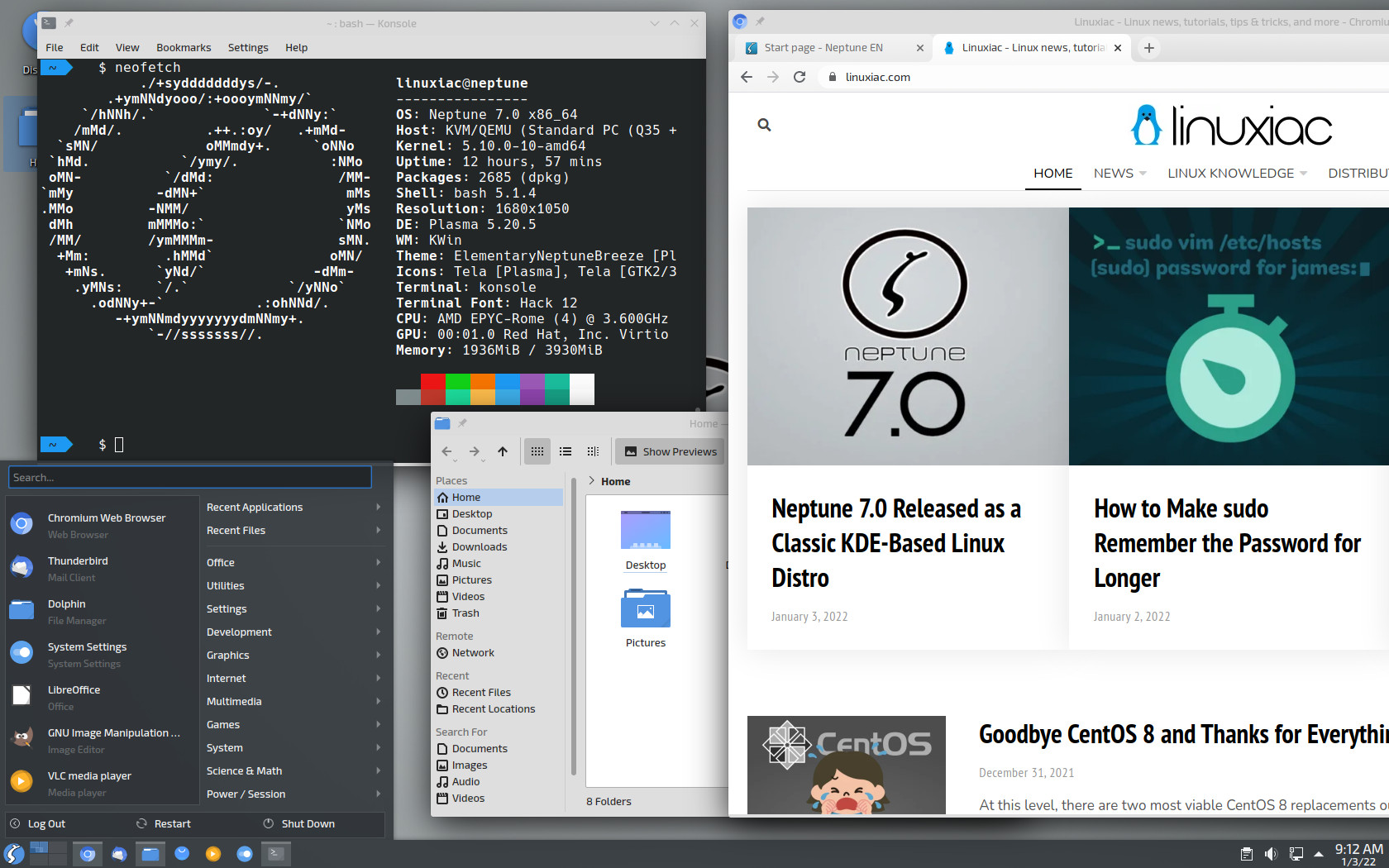Open System Settings from the taskbar
Screen dimensions: 1389x868
245,854
